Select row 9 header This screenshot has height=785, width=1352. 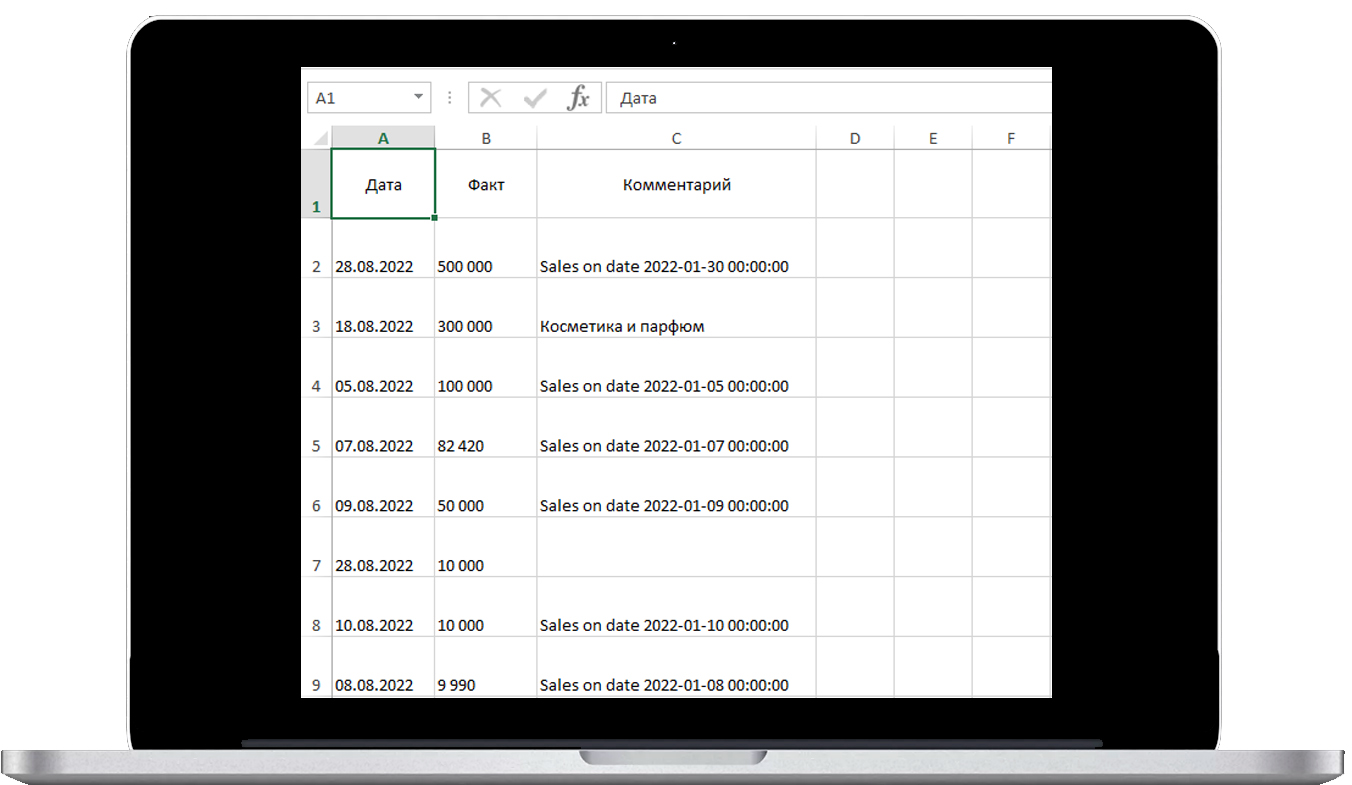(316, 685)
